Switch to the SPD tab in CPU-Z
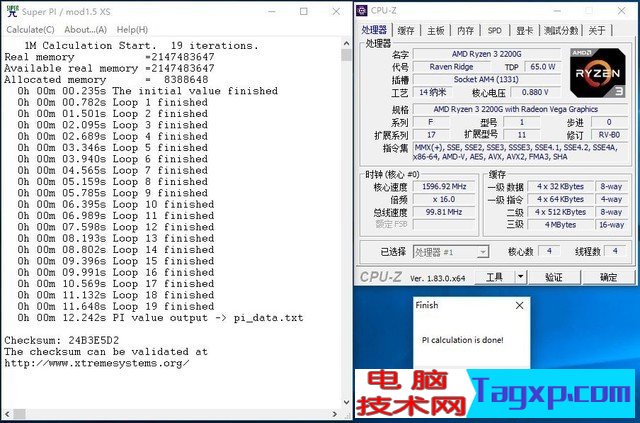 click(494, 30)
